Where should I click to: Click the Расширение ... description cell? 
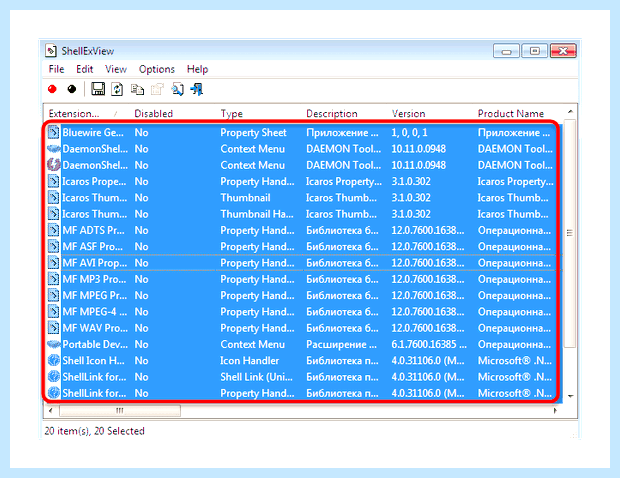341,344
